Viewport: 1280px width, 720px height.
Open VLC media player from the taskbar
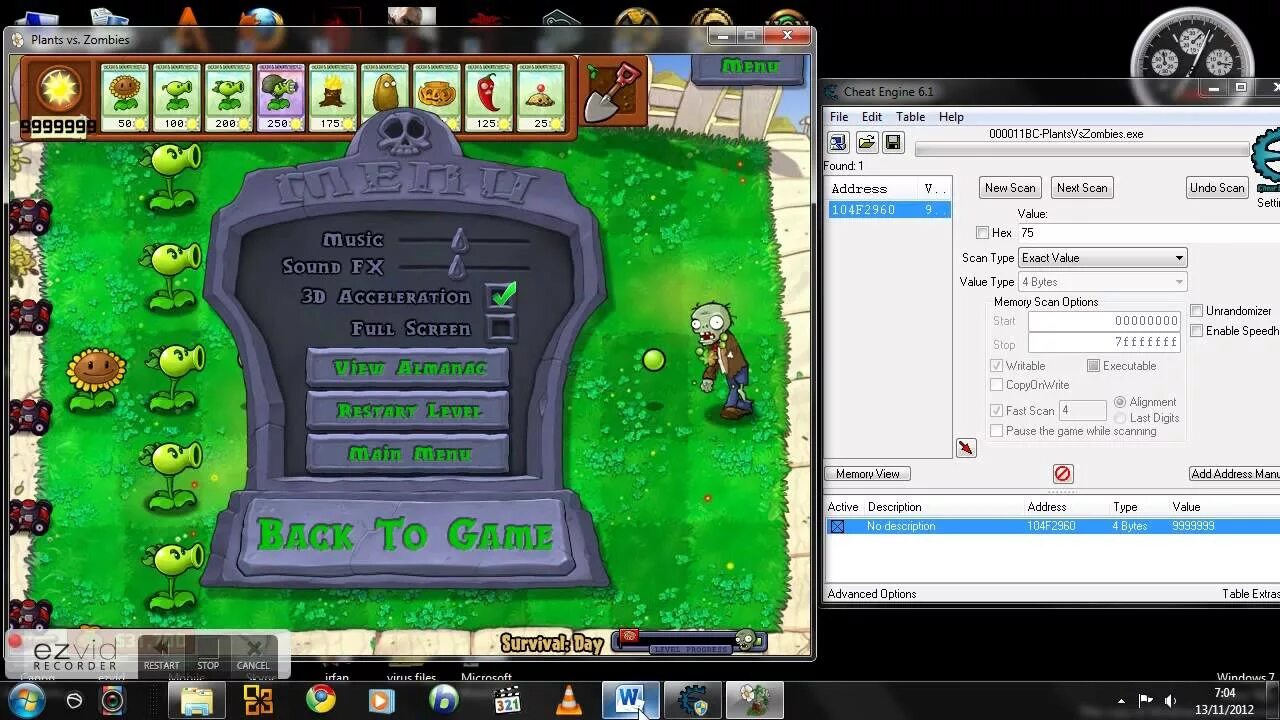(569, 699)
